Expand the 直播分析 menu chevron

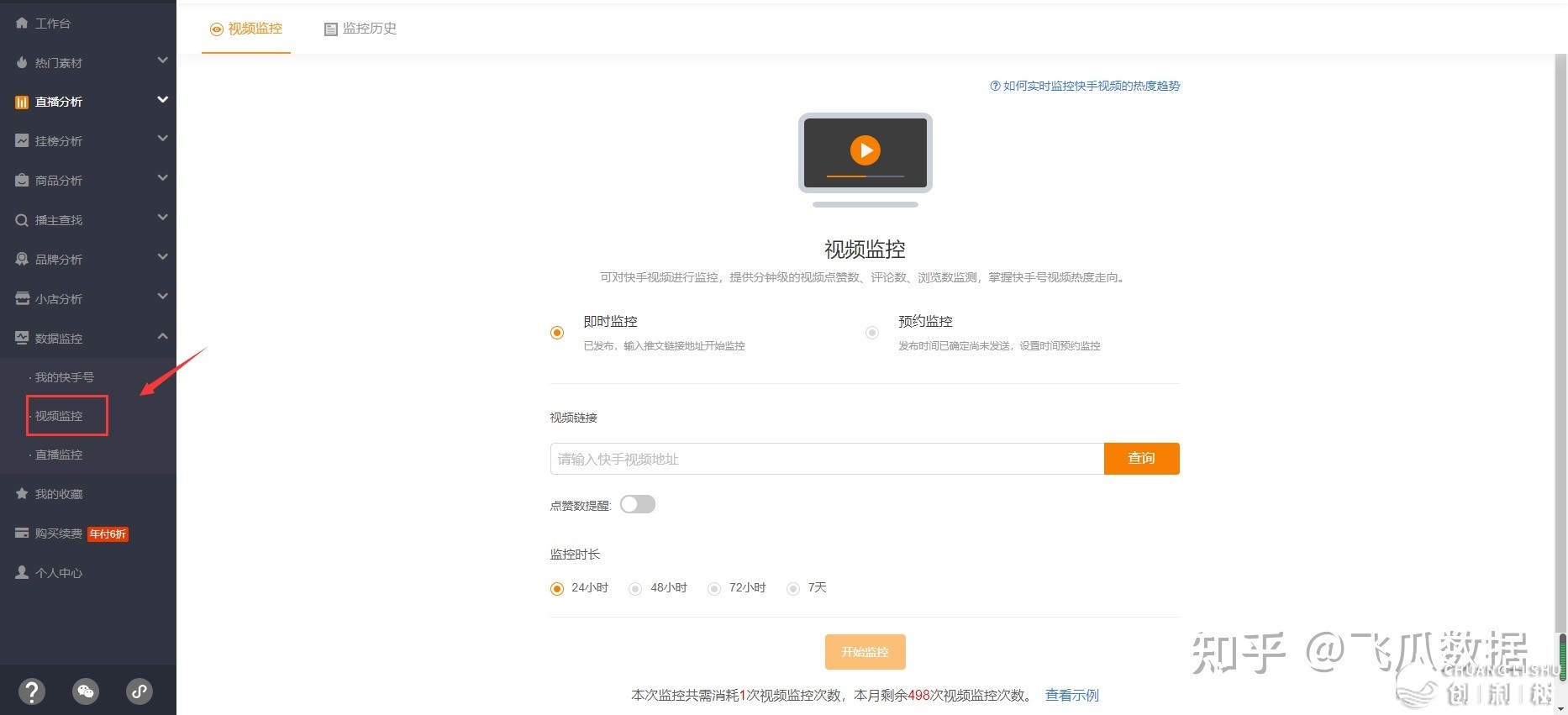pos(163,99)
